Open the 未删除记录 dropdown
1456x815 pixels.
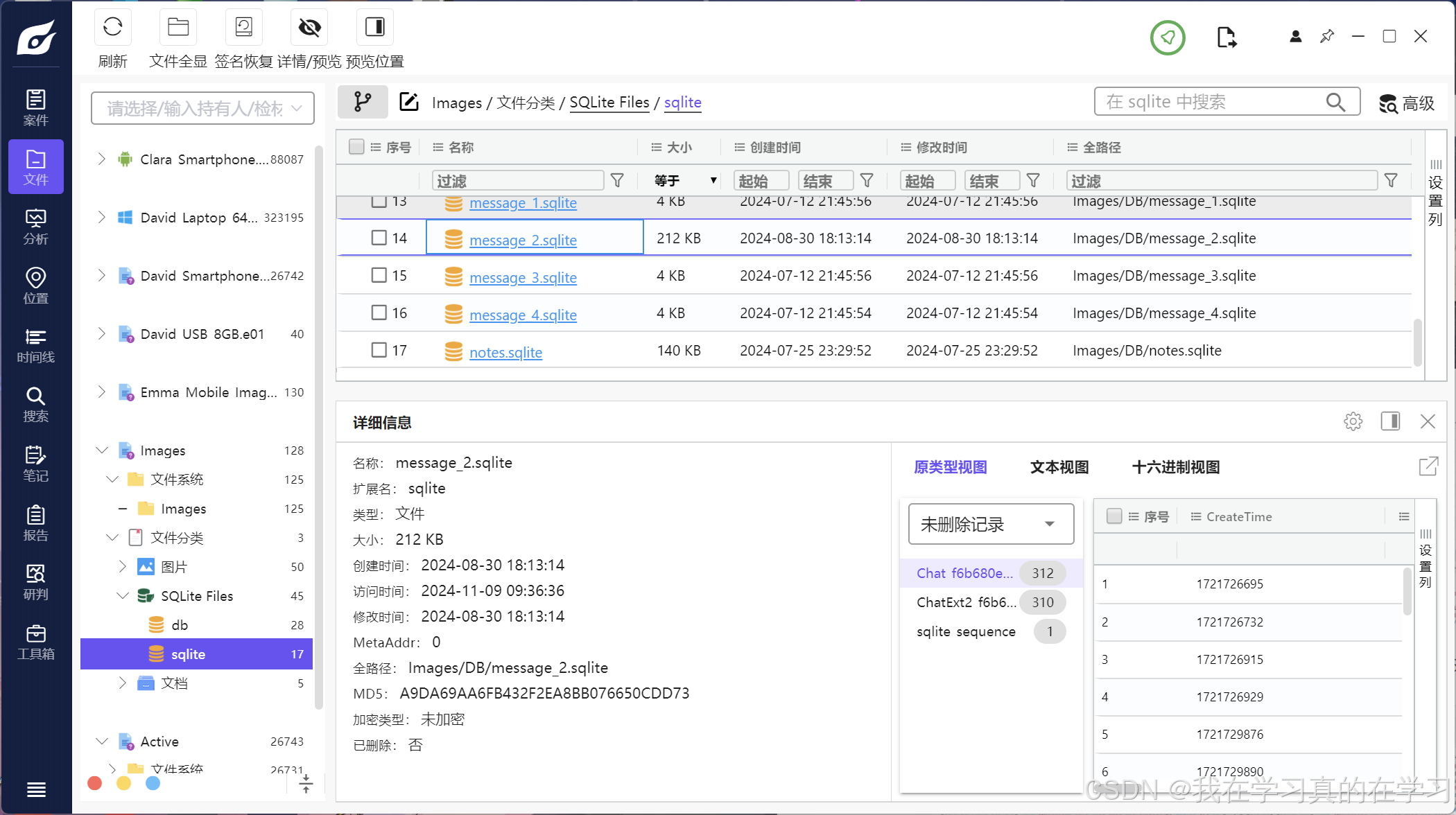pos(990,524)
